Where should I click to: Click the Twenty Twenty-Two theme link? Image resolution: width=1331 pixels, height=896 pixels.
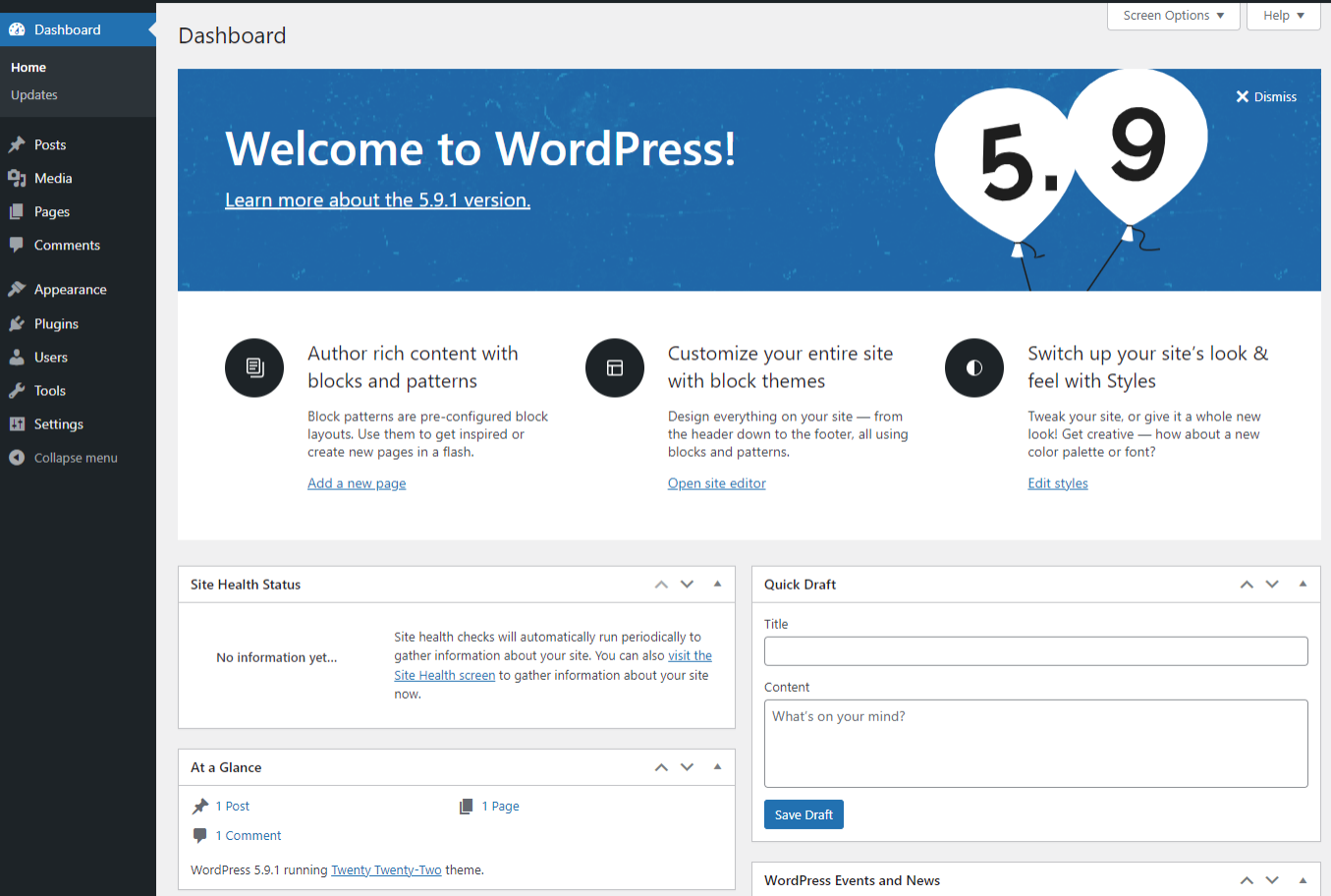coord(386,869)
